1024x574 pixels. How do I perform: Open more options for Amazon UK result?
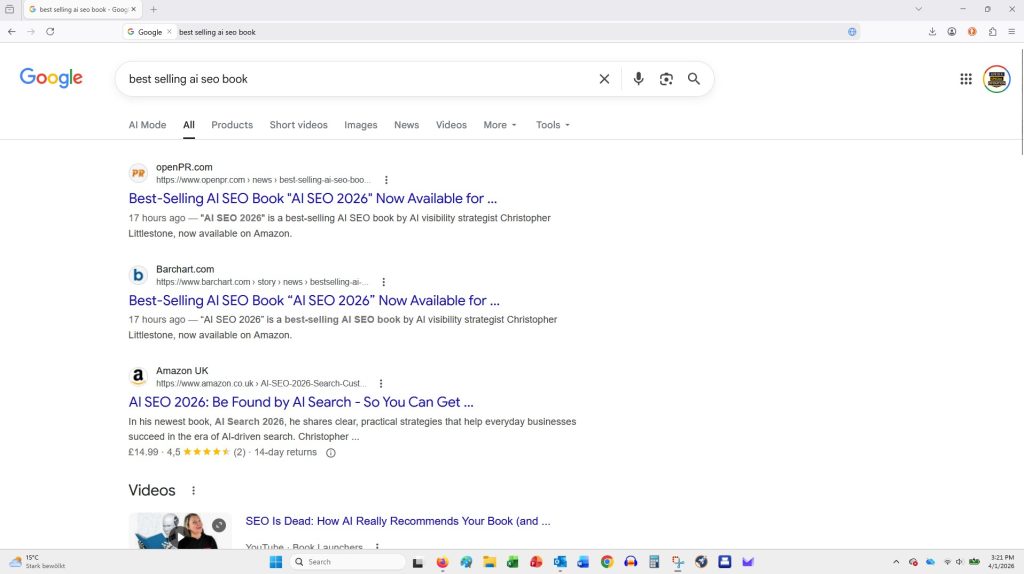(x=381, y=384)
